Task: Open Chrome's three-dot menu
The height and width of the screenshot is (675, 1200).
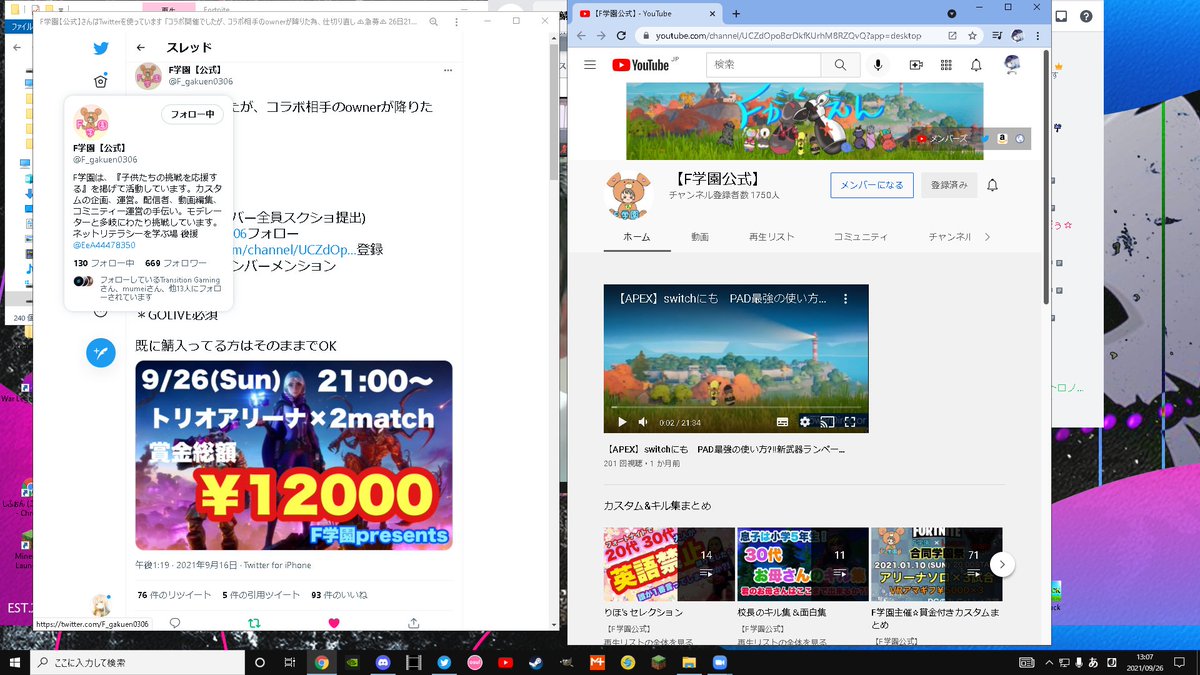Action: point(1038,36)
